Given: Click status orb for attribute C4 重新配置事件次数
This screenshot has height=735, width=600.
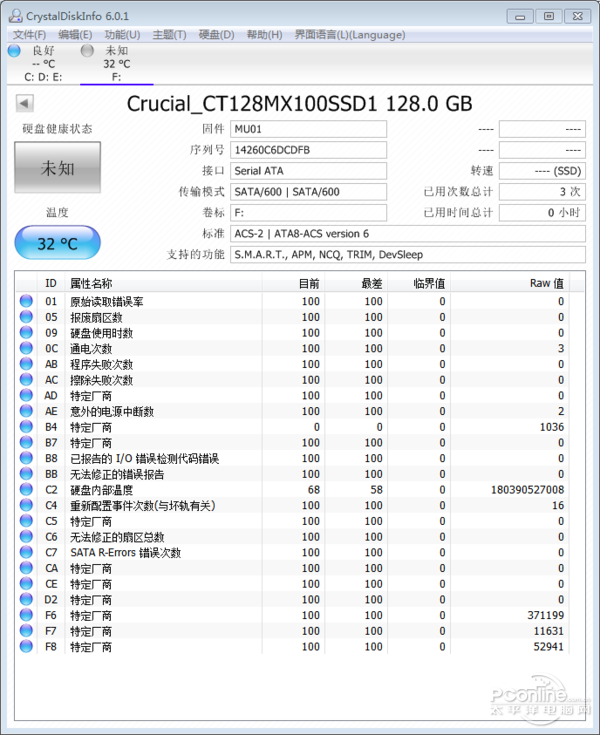Looking at the screenshot, I should pyautogui.click(x=26, y=505).
